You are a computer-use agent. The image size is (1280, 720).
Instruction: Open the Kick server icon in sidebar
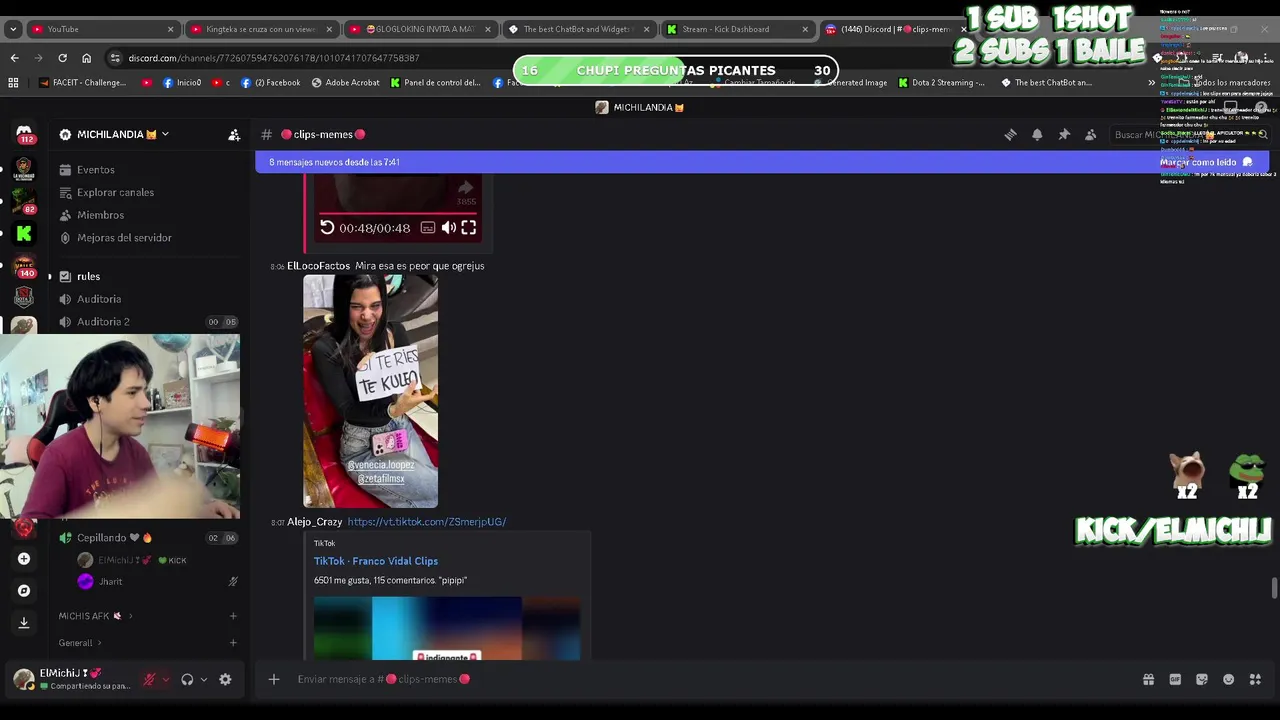pyautogui.click(x=24, y=234)
